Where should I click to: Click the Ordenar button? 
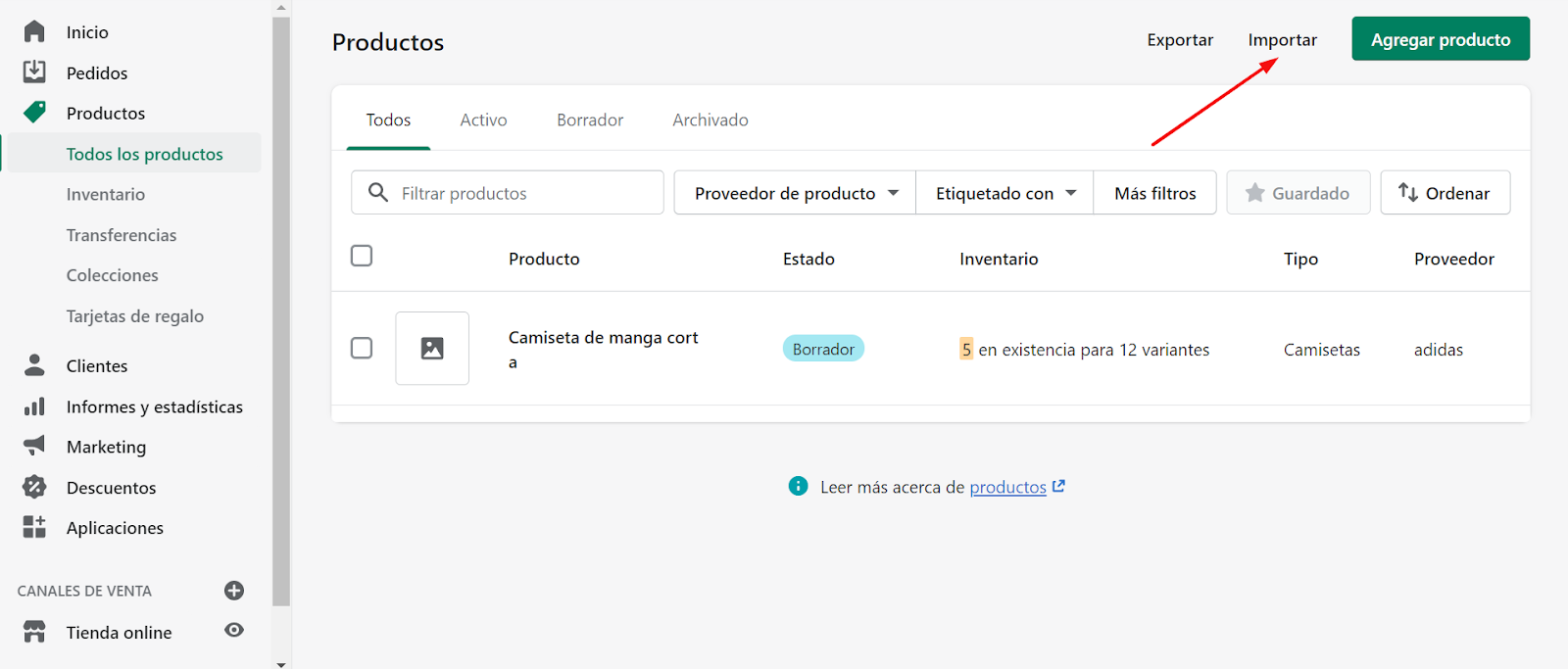point(1445,193)
